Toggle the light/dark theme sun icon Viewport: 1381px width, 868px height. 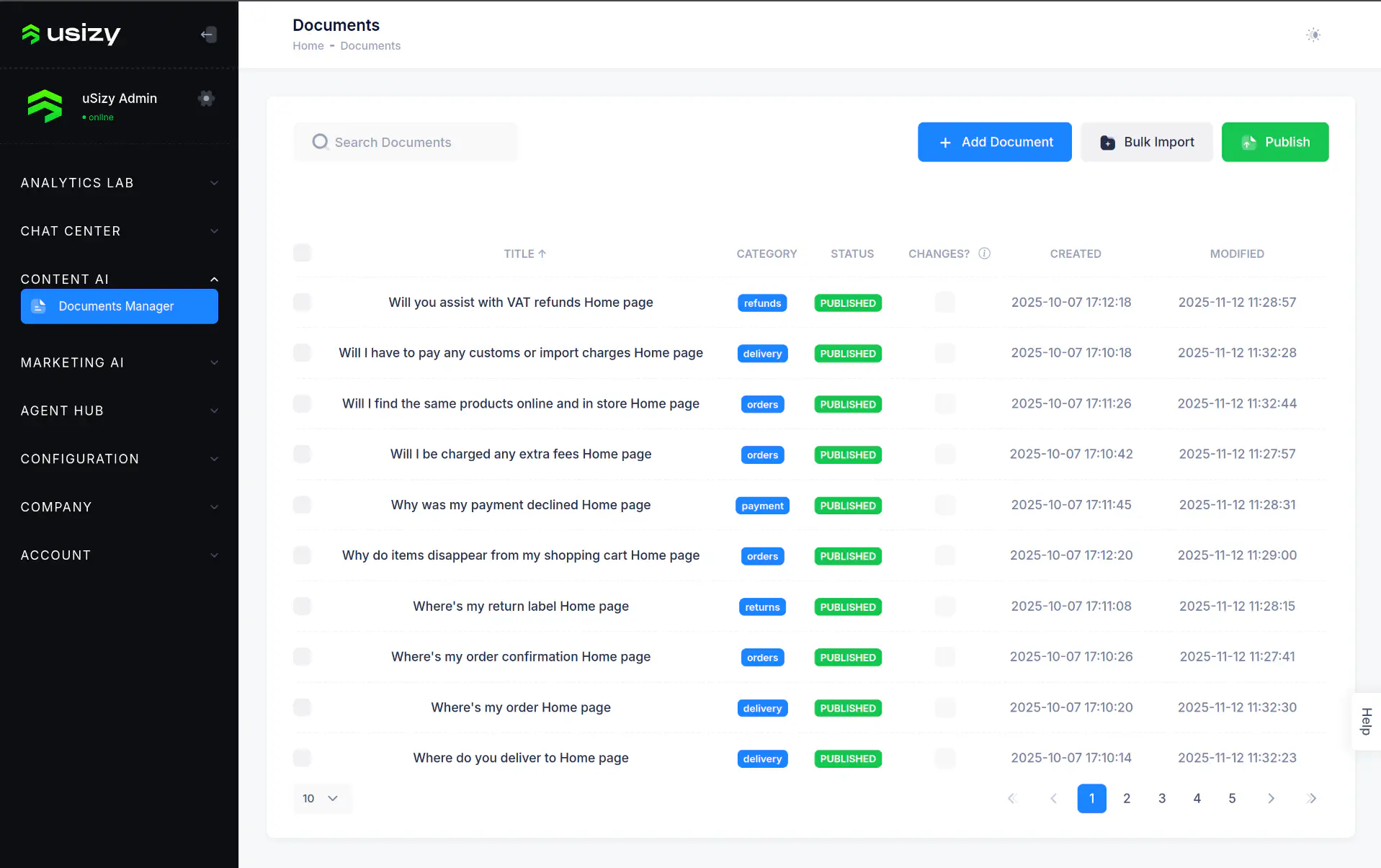click(x=1313, y=35)
